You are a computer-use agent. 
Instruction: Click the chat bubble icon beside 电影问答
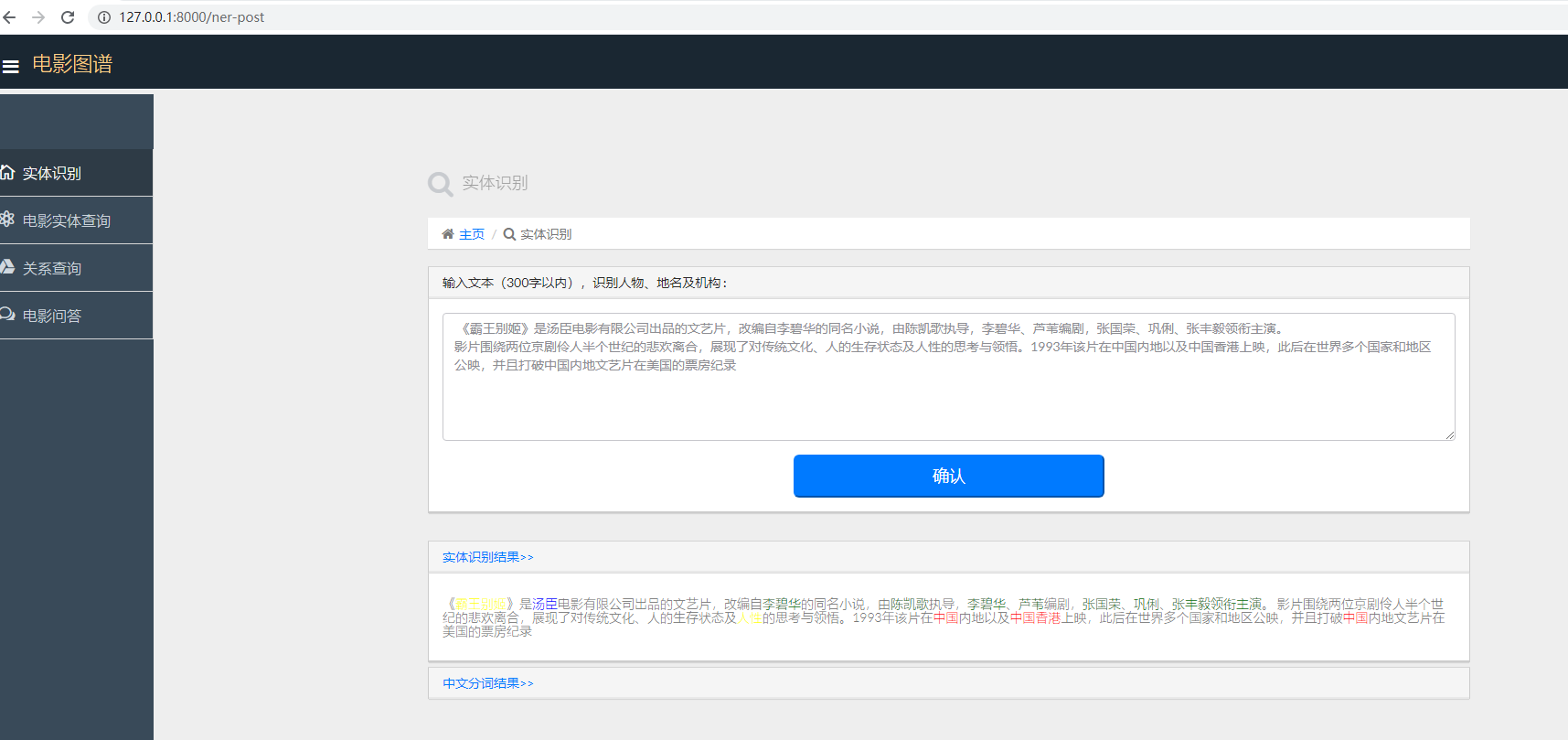coord(7,314)
